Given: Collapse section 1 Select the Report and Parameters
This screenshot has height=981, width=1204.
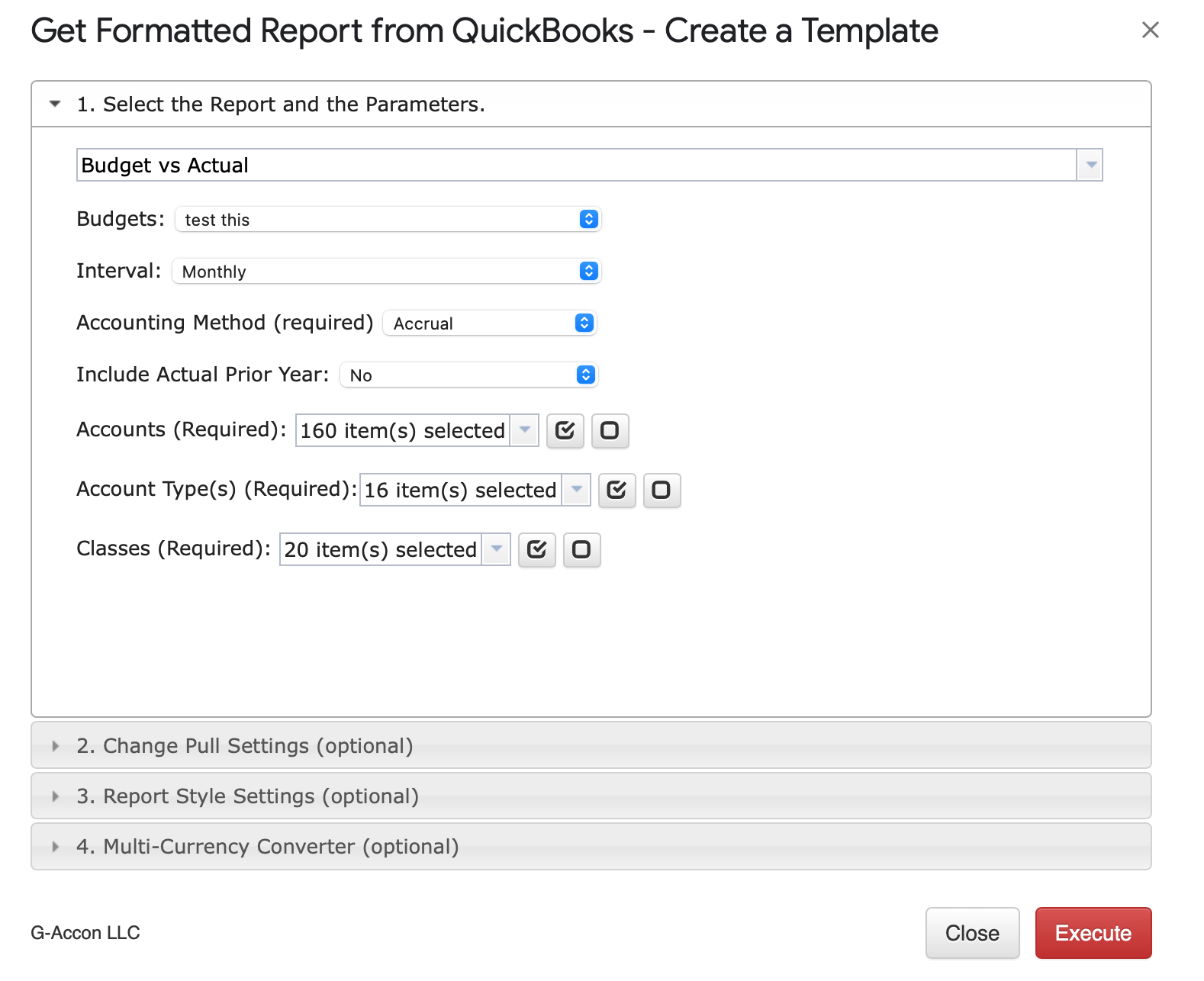Looking at the screenshot, I should 591,105.
